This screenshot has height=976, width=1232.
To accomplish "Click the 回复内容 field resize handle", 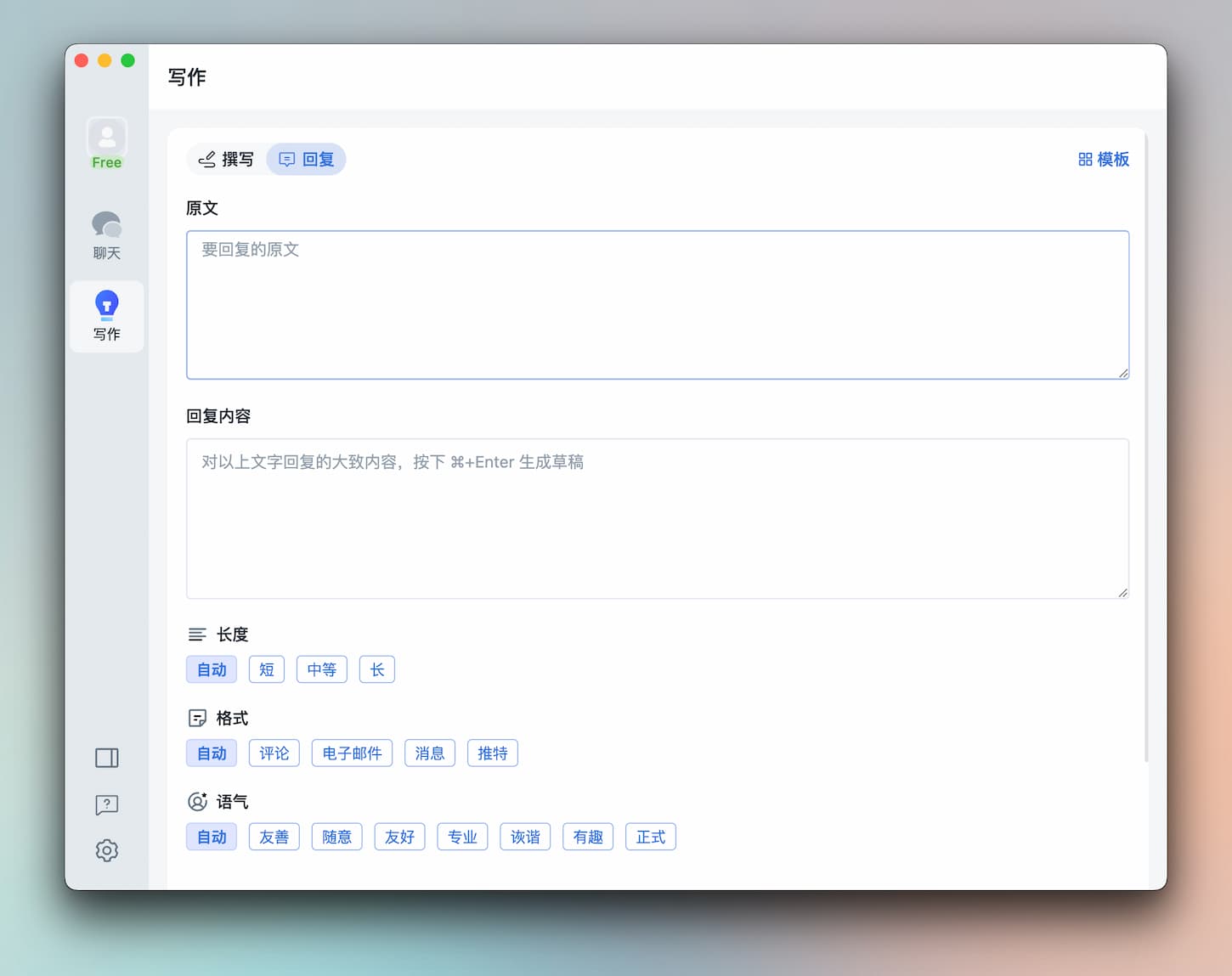I will tap(1123, 593).
